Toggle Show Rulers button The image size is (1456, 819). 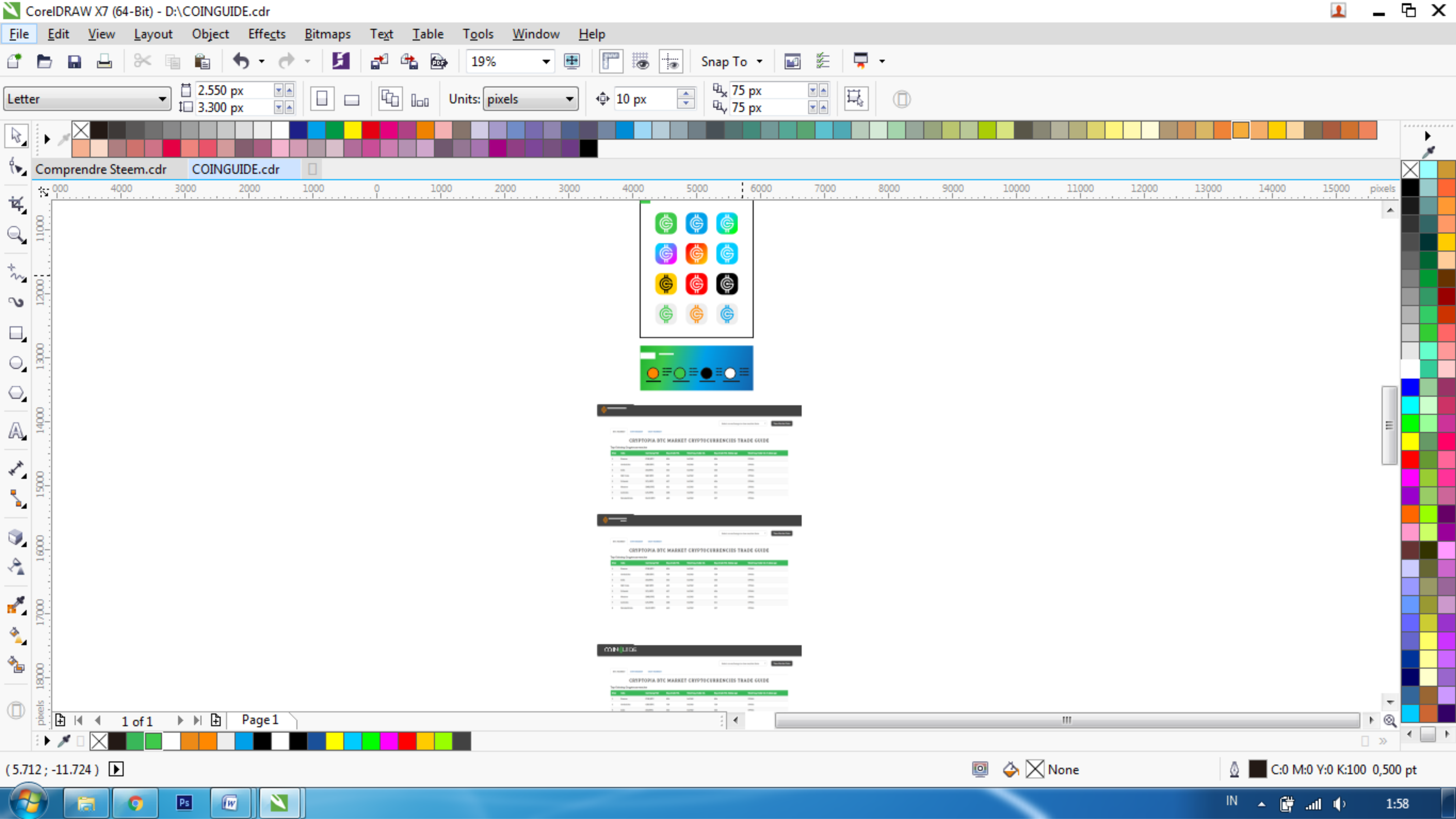point(611,61)
